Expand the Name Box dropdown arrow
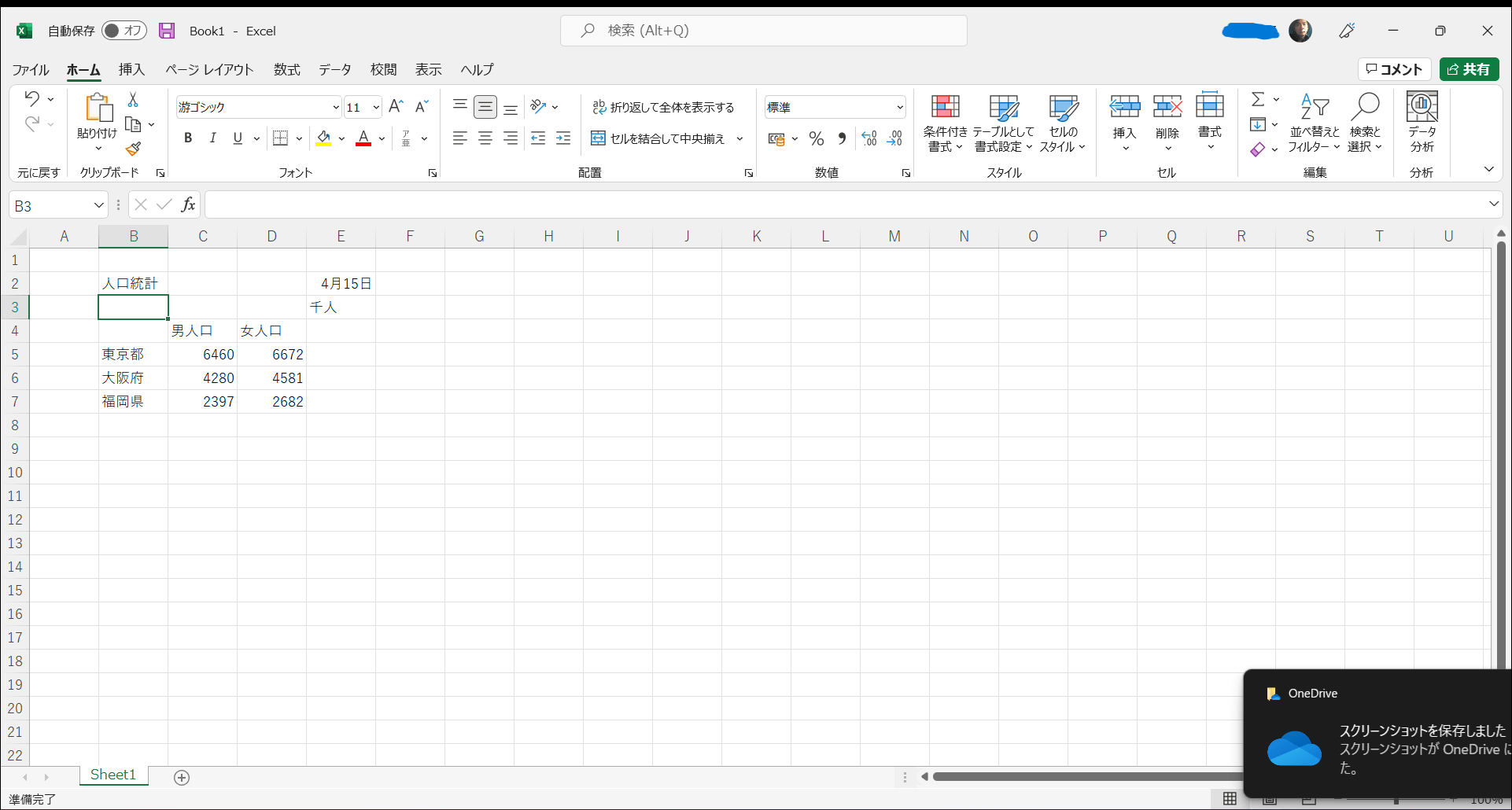 (x=98, y=205)
